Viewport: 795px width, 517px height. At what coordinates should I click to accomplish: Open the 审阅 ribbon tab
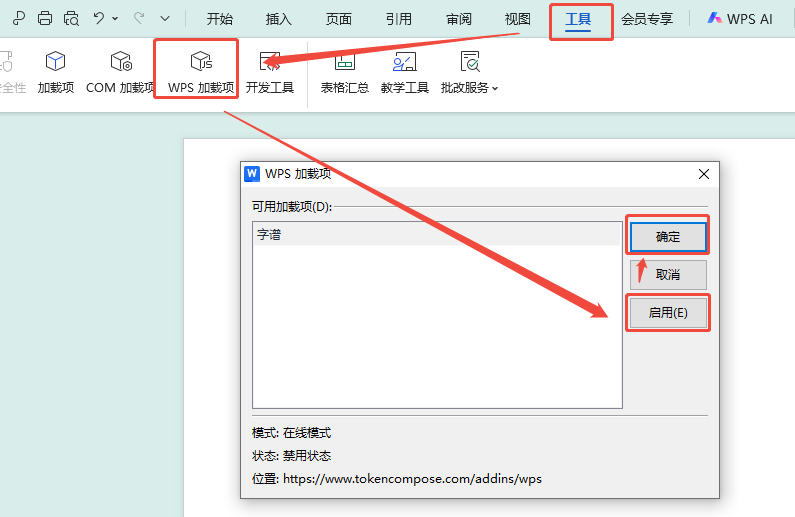(x=459, y=18)
